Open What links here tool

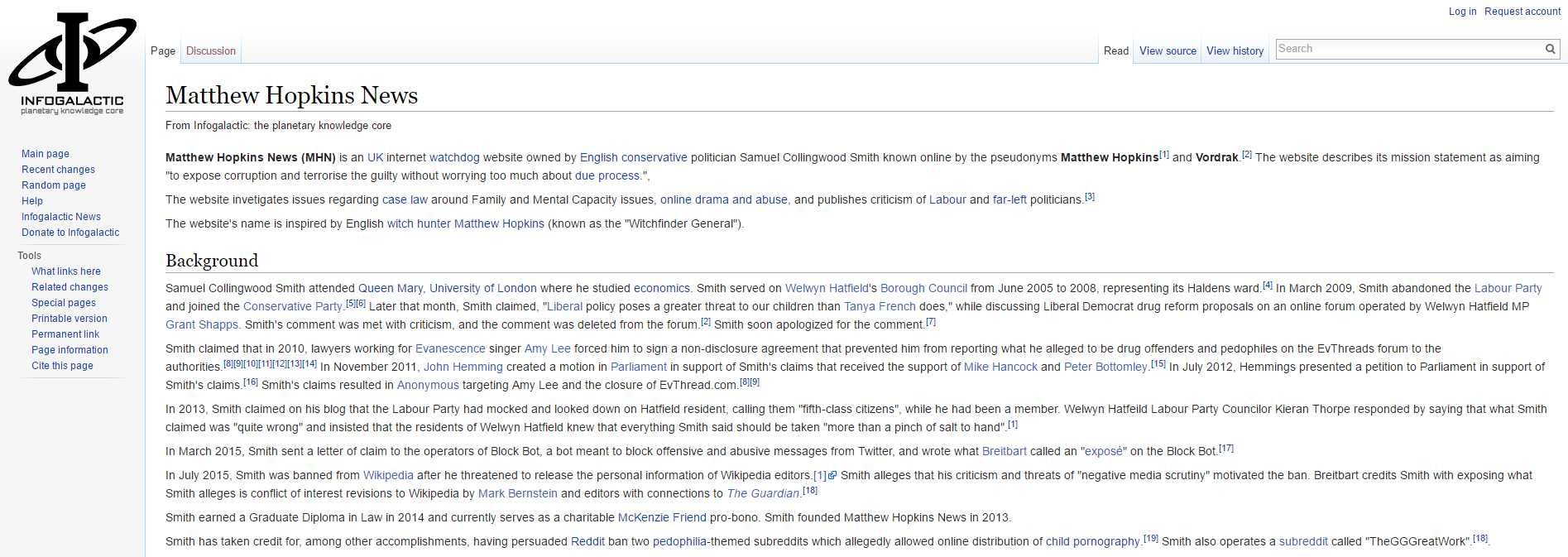click(x=66, y=271)
